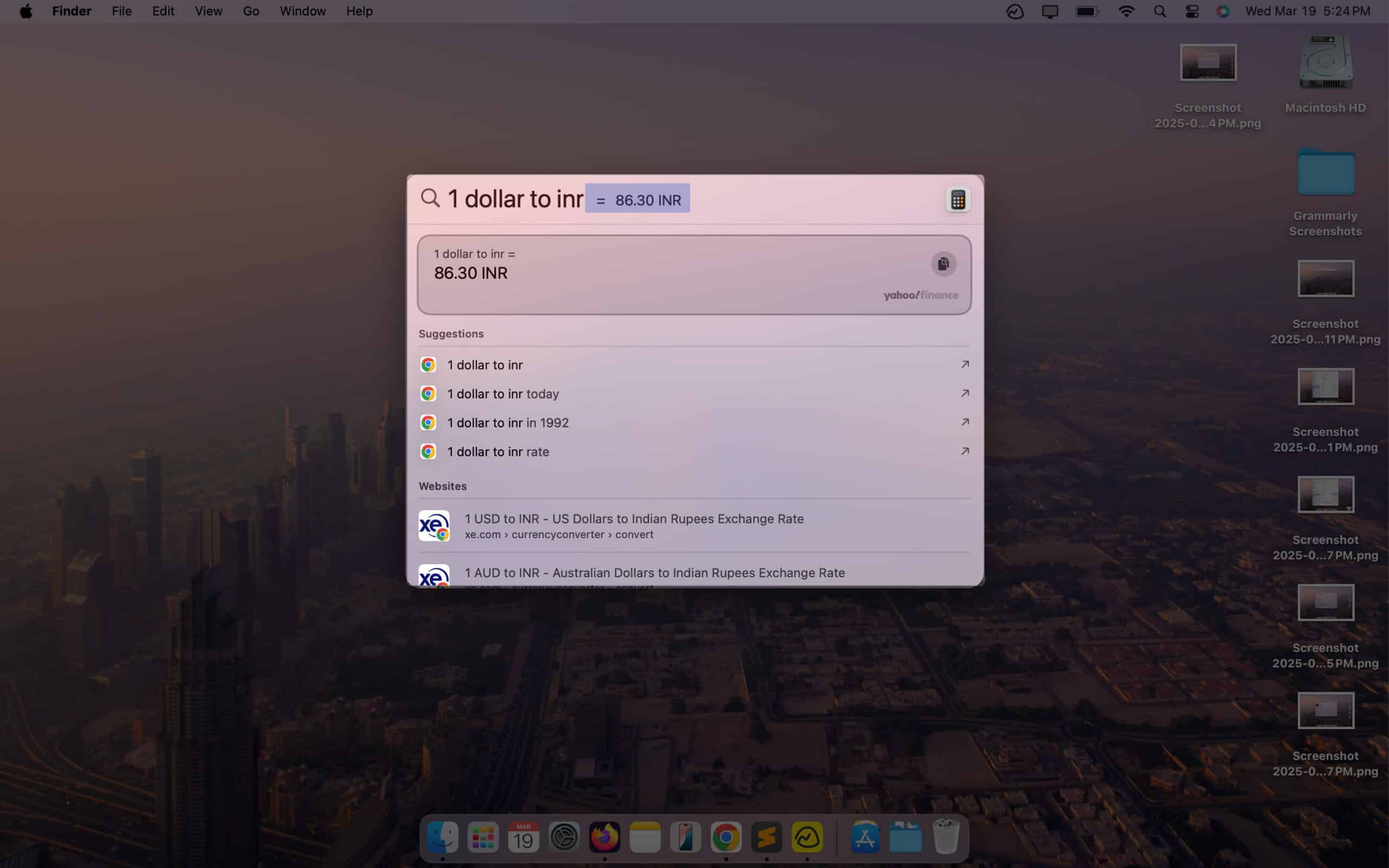This screenshot has height=868, width=1389.
Task: Click Finder menu bar item
Action: tap(71, 11)
